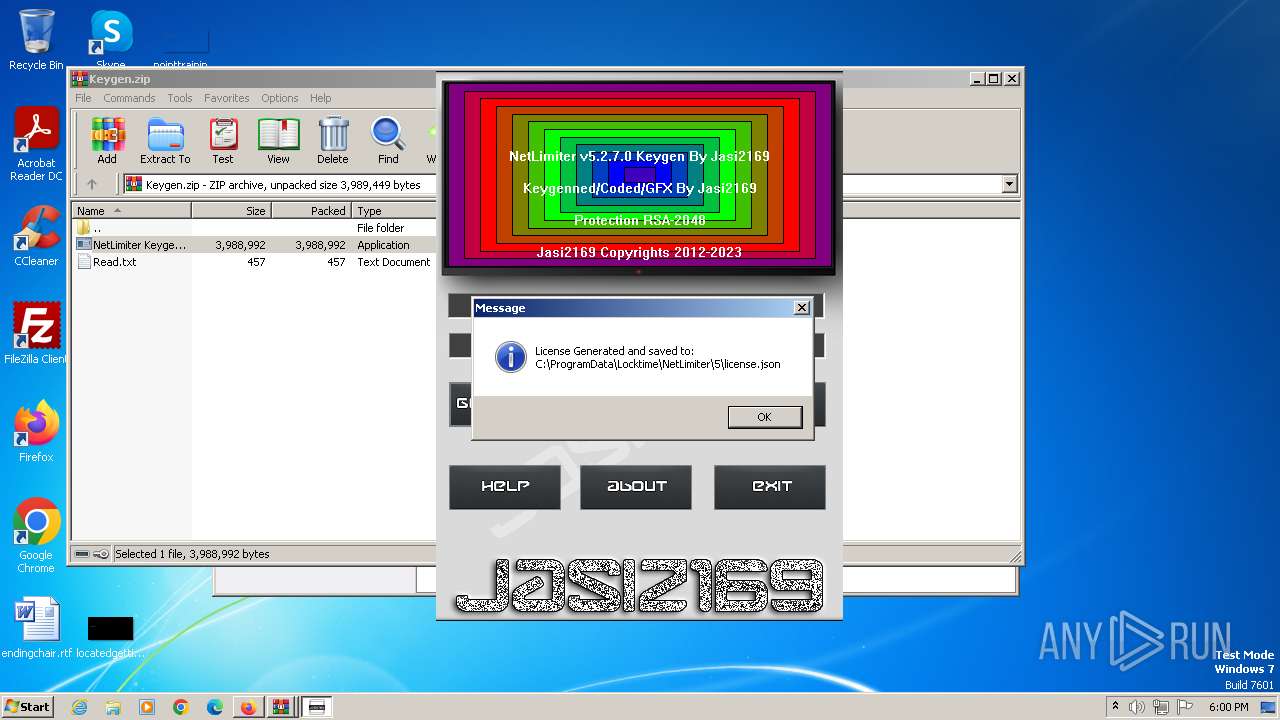
Task: Open the HELP button in keygen
Action: (x=505, y=487)
